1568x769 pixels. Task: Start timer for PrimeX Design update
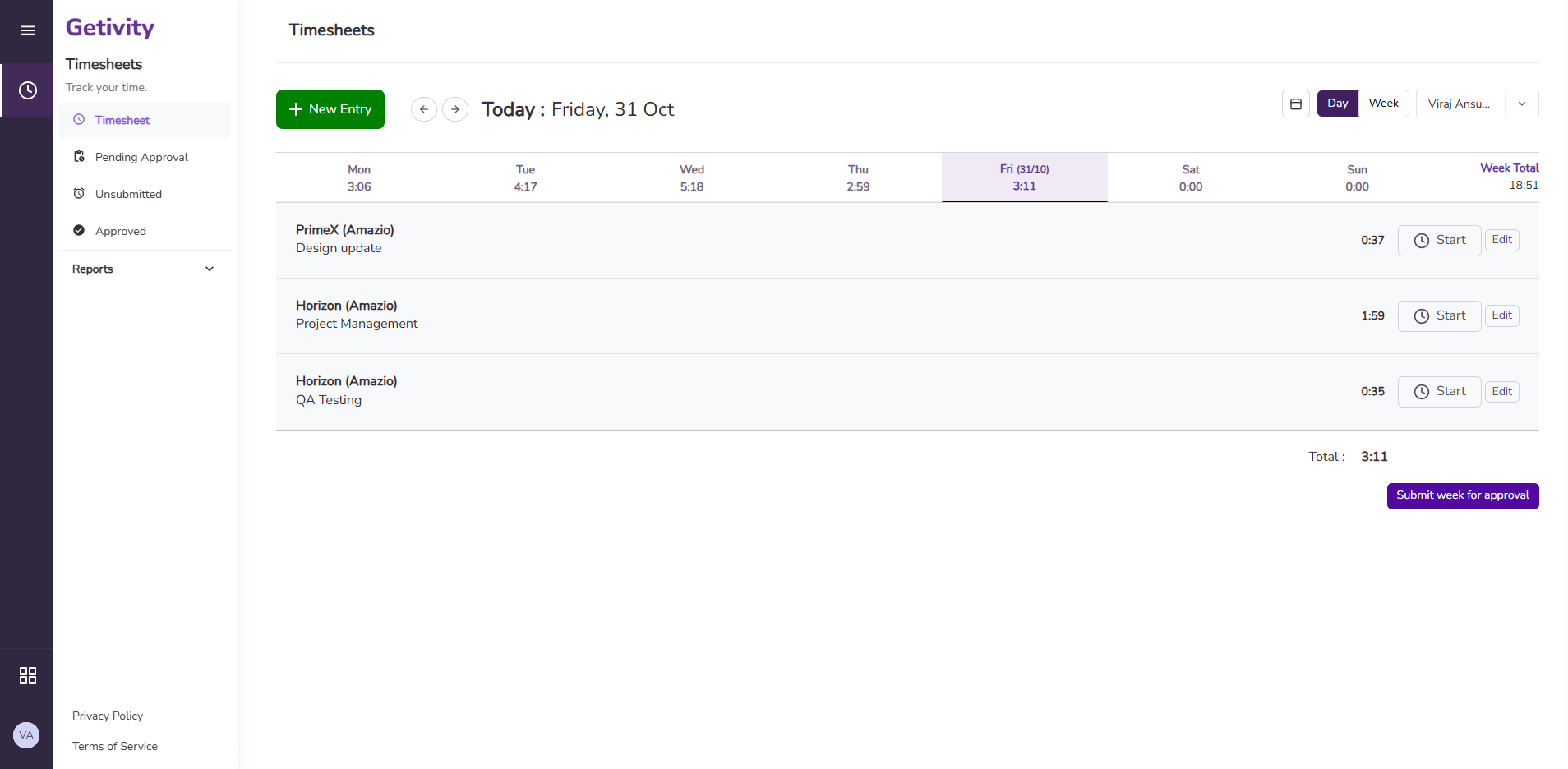click(1439, 241)
